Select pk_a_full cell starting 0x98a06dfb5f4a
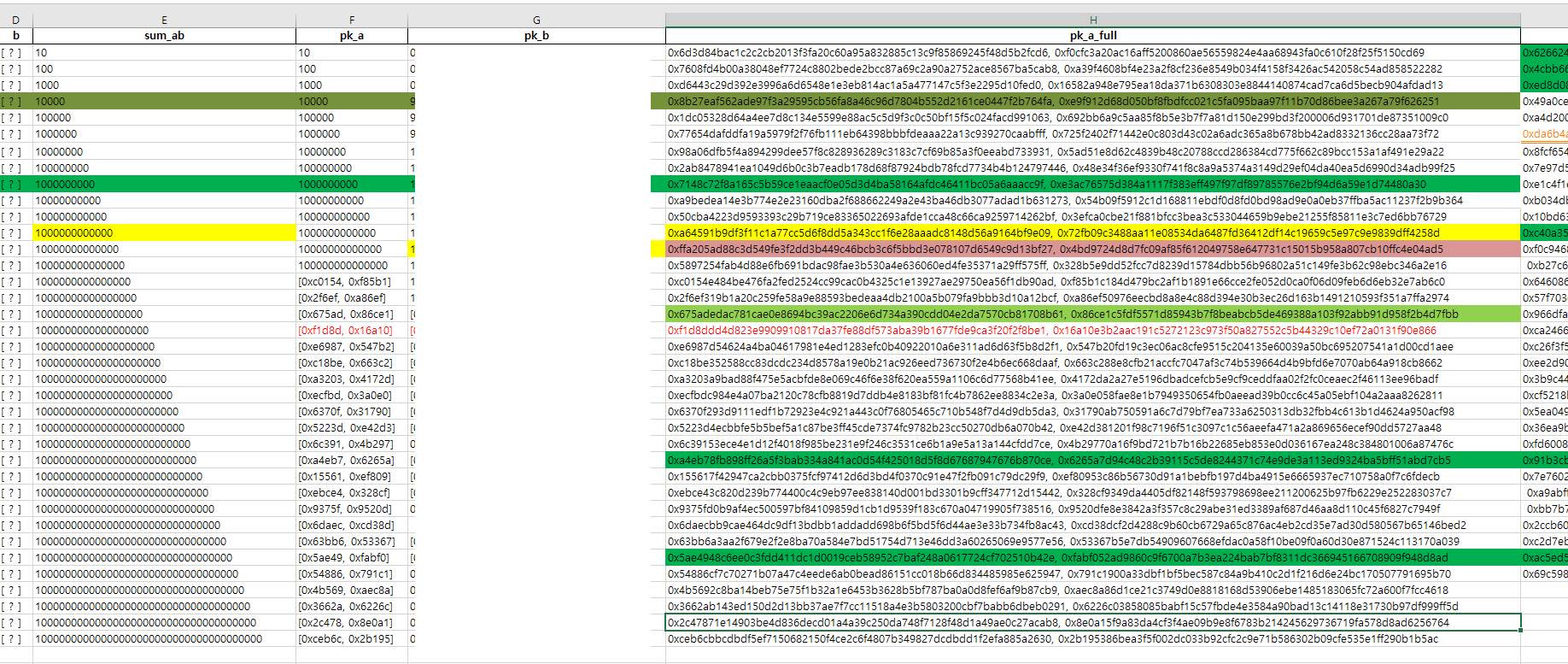Screen dimensions: 1568x664 1093,151
